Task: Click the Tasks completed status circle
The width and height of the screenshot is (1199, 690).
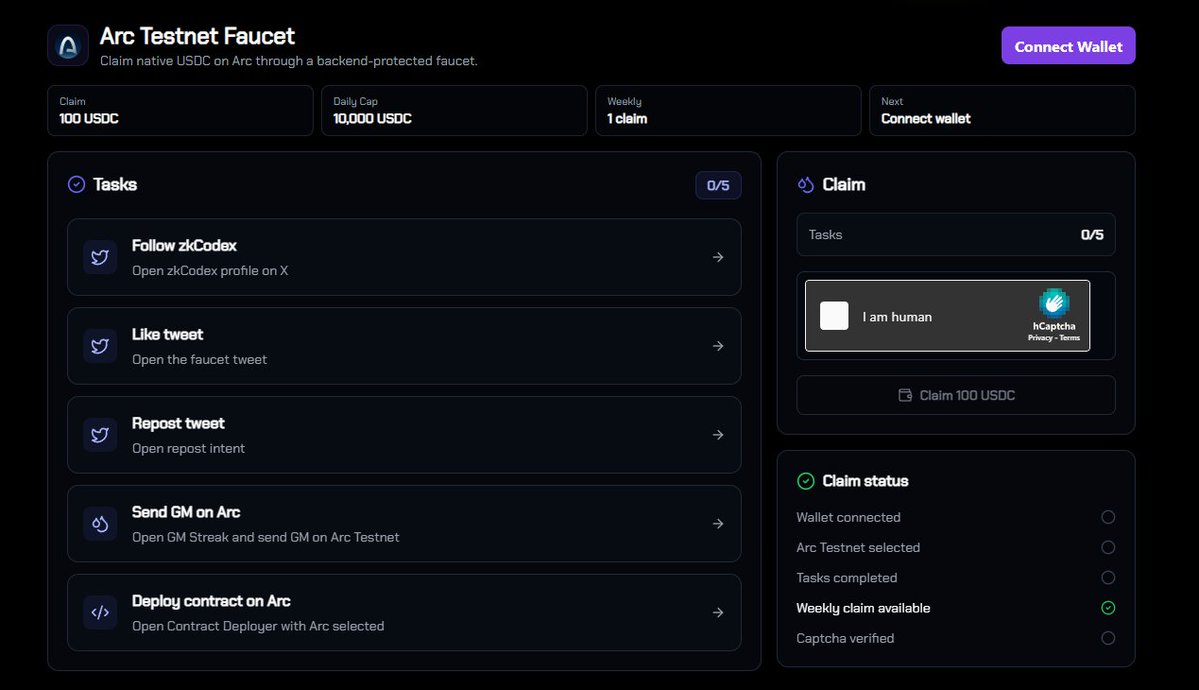Action: pos(1108,578)
